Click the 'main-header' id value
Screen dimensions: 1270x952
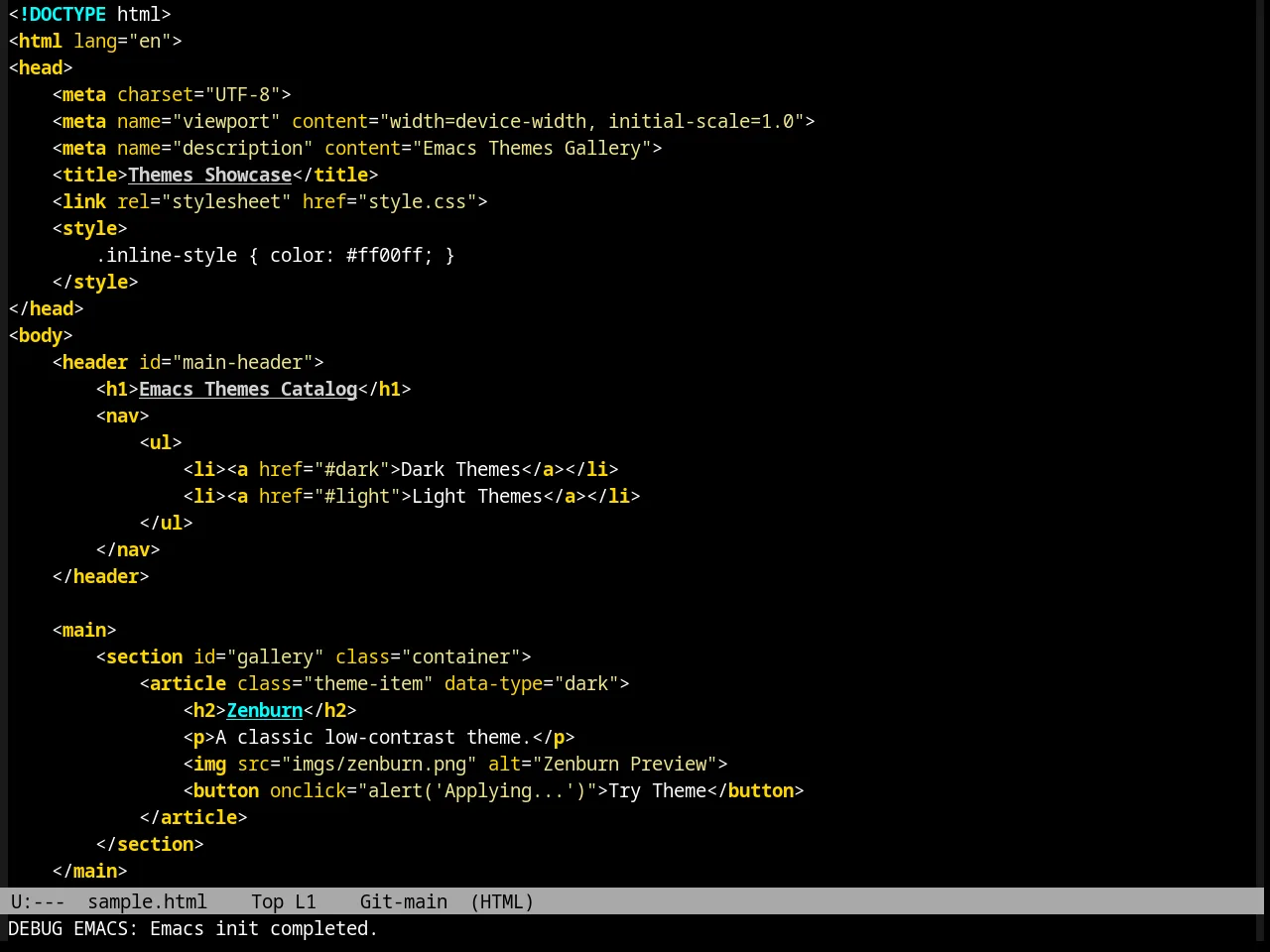tap(243, 362)
